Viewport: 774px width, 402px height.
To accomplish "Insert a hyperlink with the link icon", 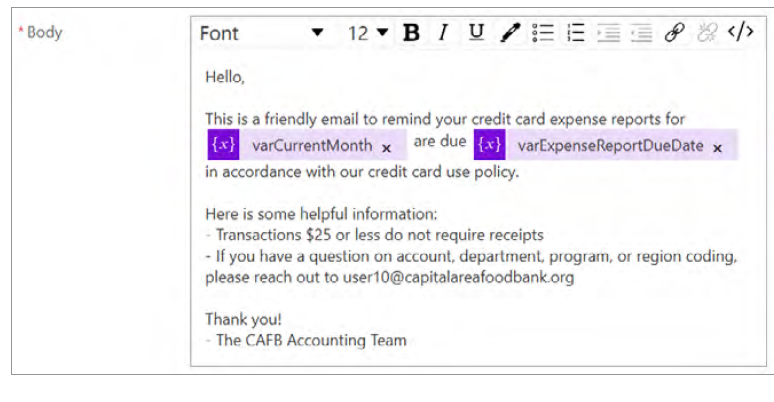I will click(674, 33).
